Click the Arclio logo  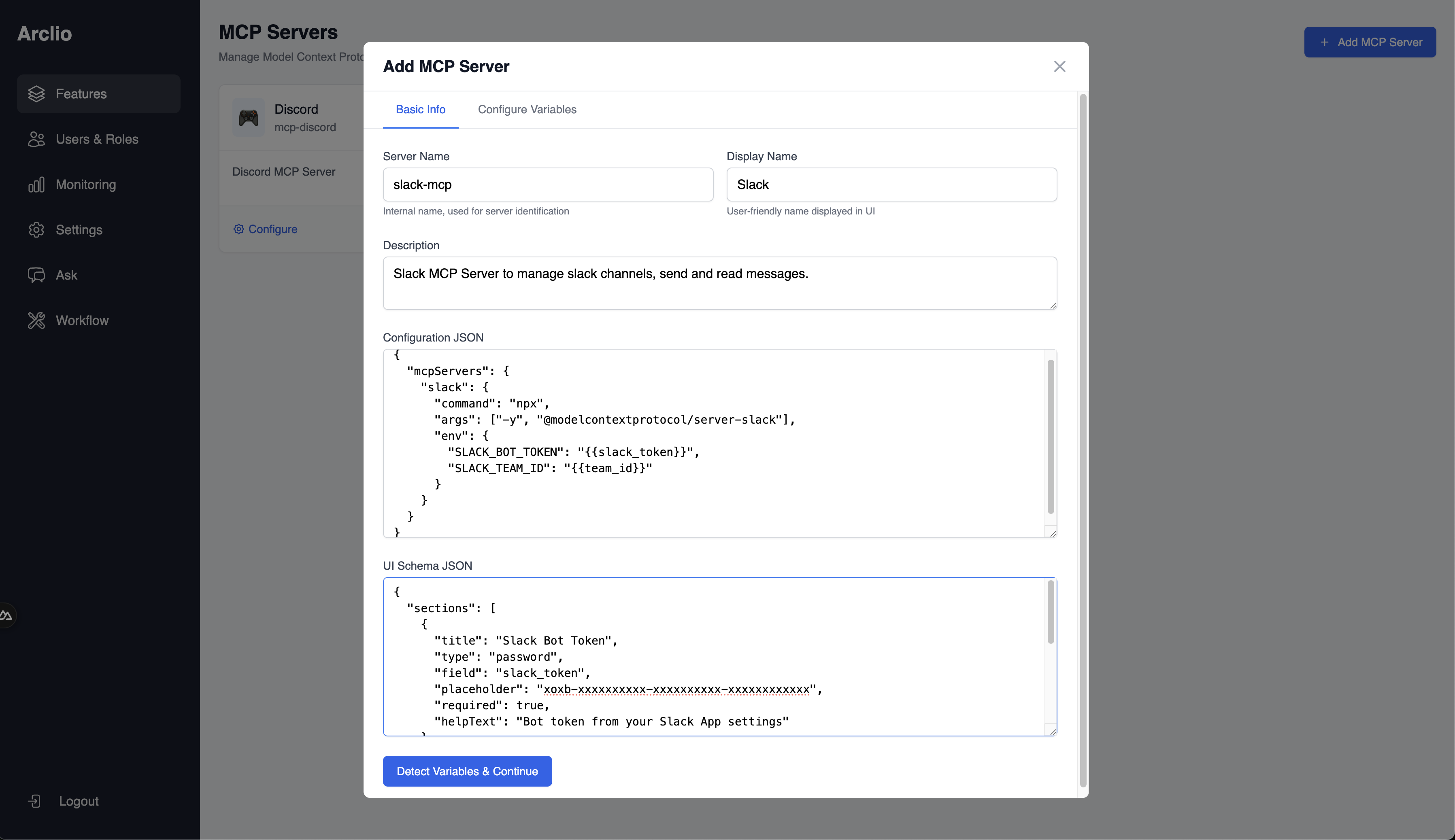pos(44,34)
